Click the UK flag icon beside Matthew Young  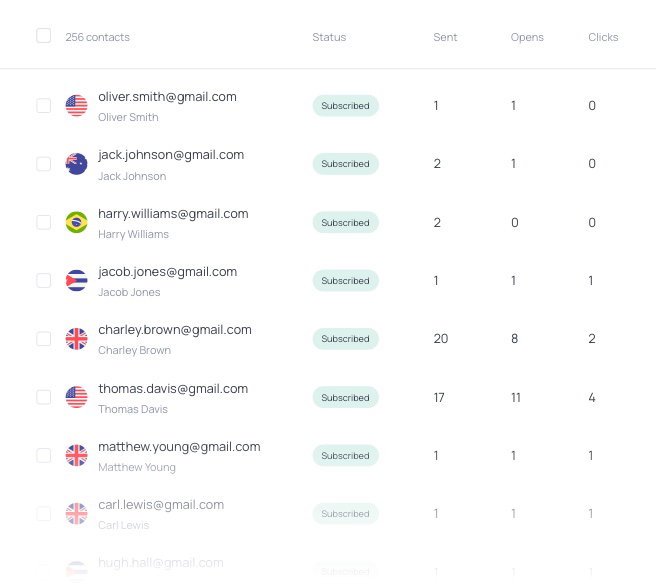(x=76, y=456)
